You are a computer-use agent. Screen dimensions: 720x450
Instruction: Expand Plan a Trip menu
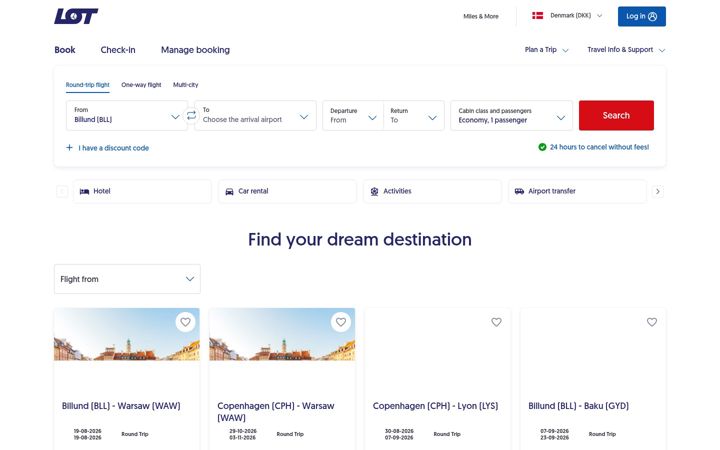547,50
